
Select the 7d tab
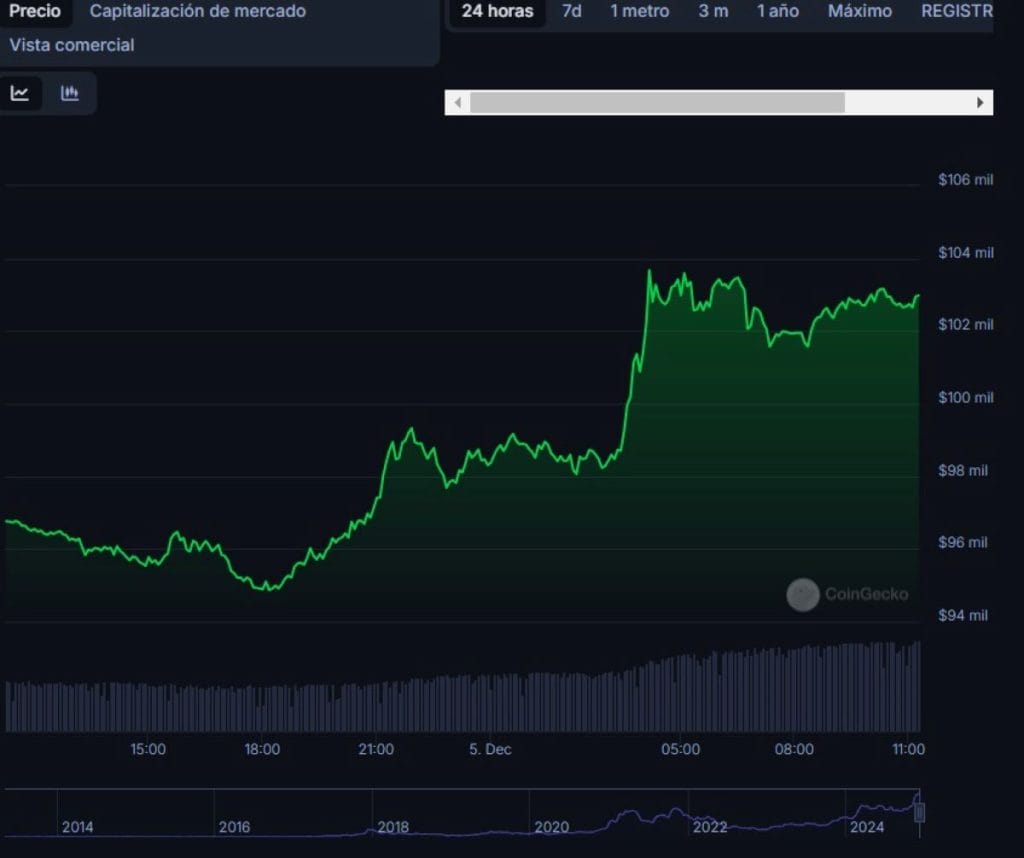click(571, 11)
